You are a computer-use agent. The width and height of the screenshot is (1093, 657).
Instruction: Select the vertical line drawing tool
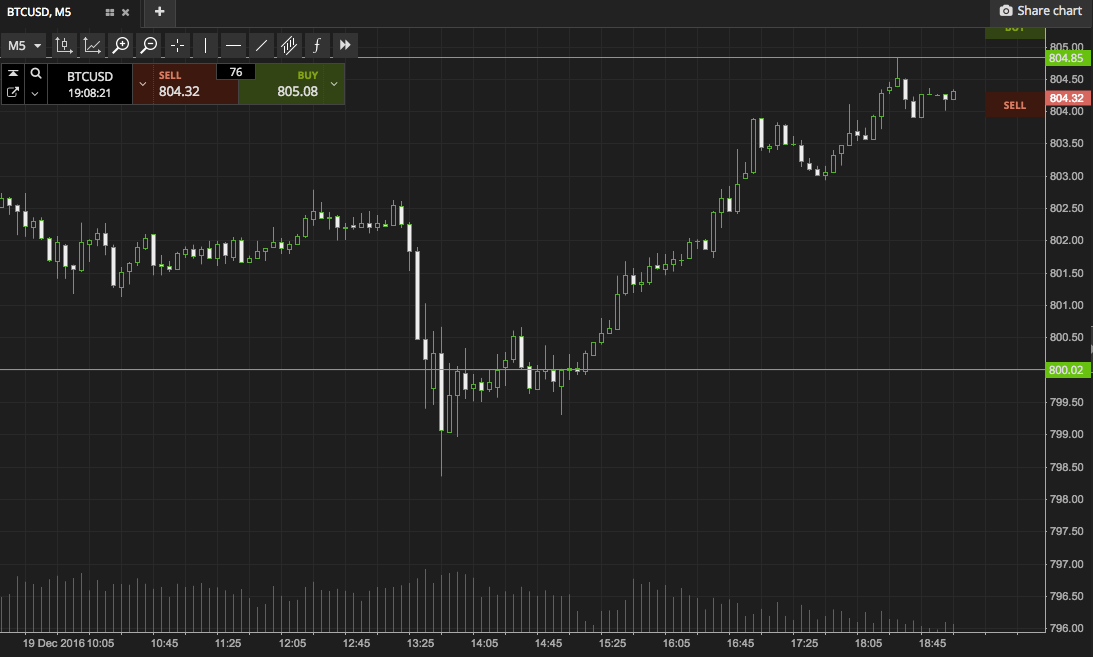click(x=205, y=45)
